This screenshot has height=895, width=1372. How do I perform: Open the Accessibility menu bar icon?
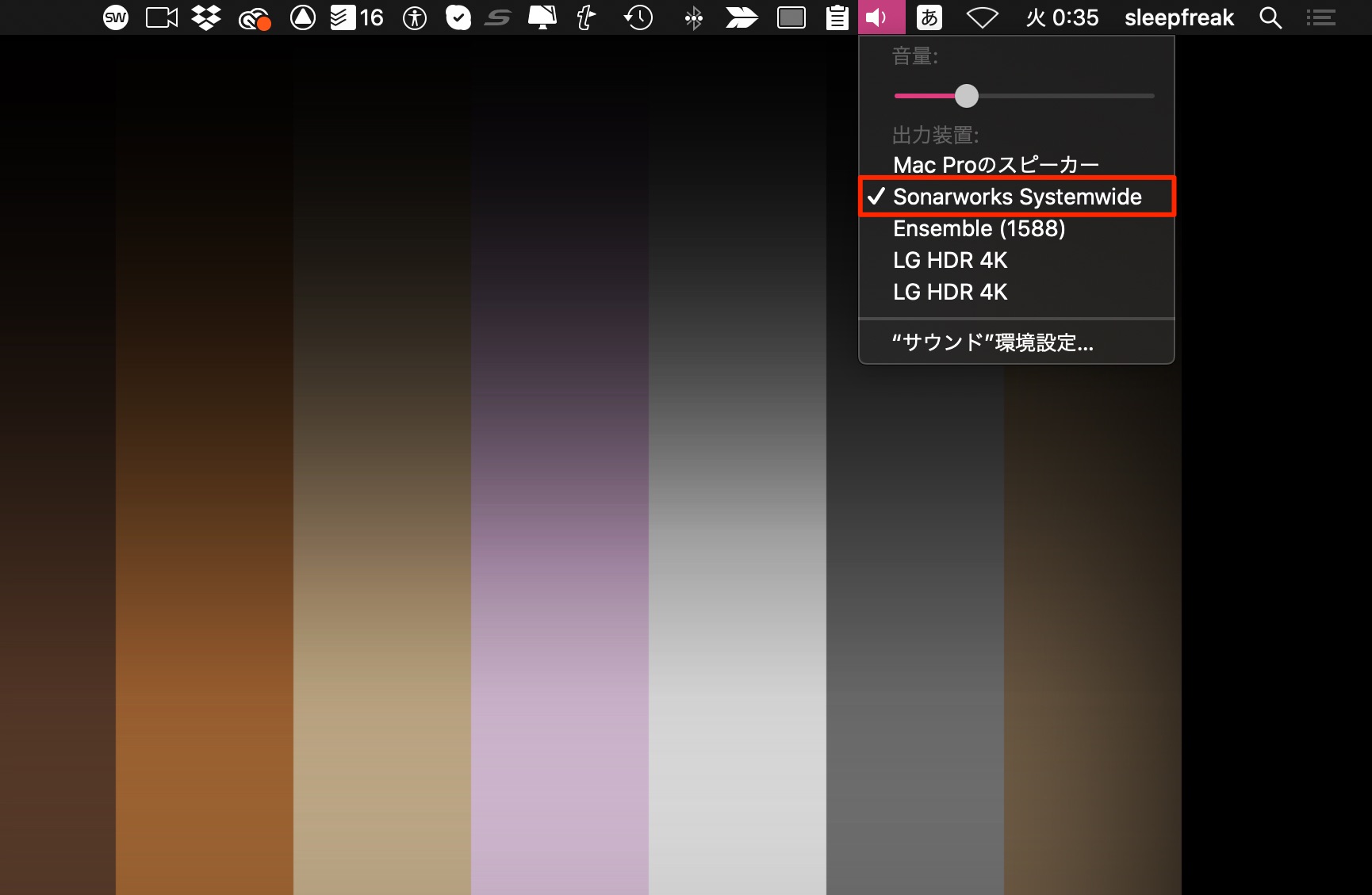(415, 17)
